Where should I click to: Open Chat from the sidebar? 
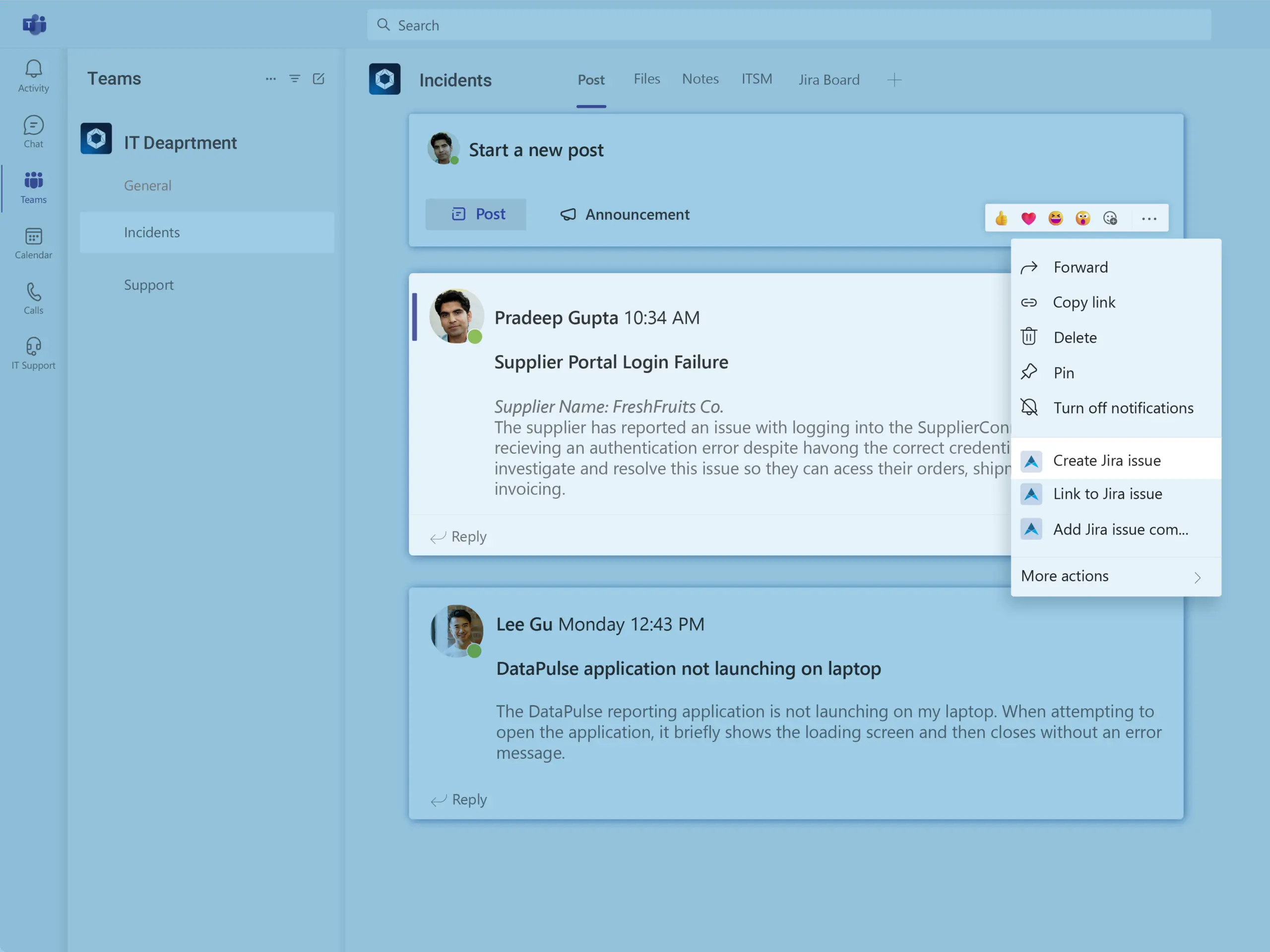(33, 131)
